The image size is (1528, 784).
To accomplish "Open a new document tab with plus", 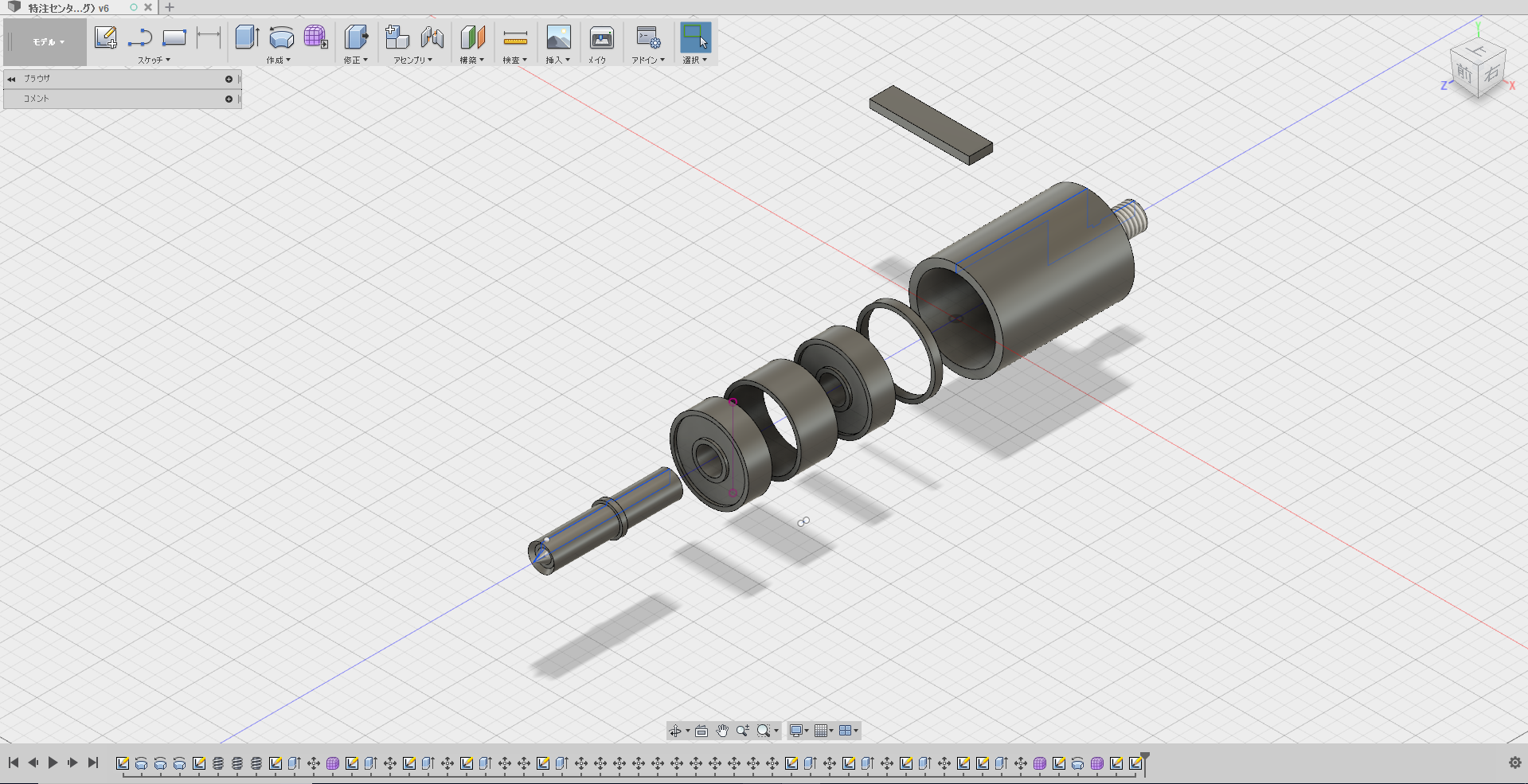I will 170,7.
